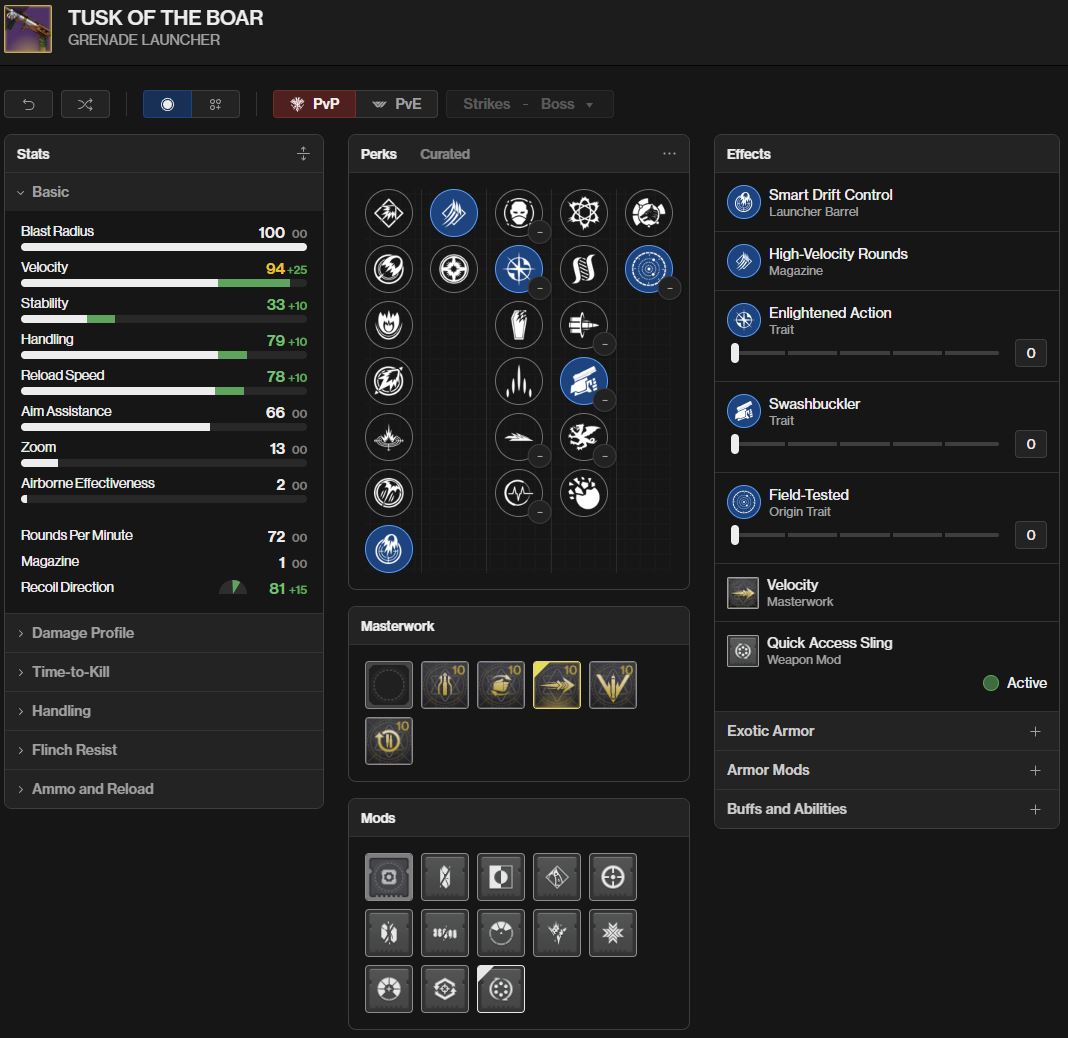Viewport: 1068px width, 1038px height.
Task: Click the Stats panel expand/collapse arrows icon
Action: pos(303,154)
